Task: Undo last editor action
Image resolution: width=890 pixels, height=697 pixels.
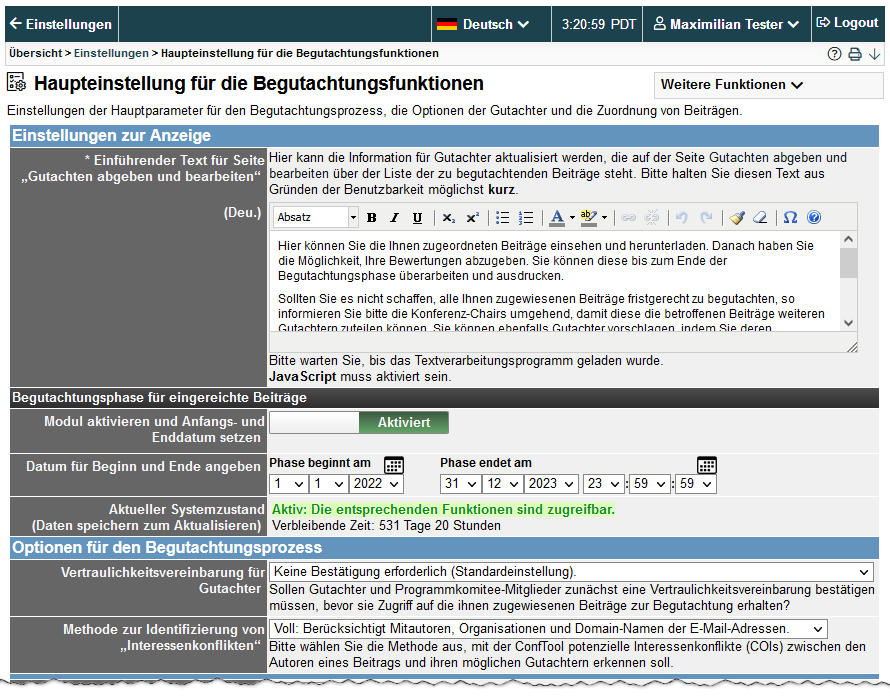Action: [x=682, y=217]
